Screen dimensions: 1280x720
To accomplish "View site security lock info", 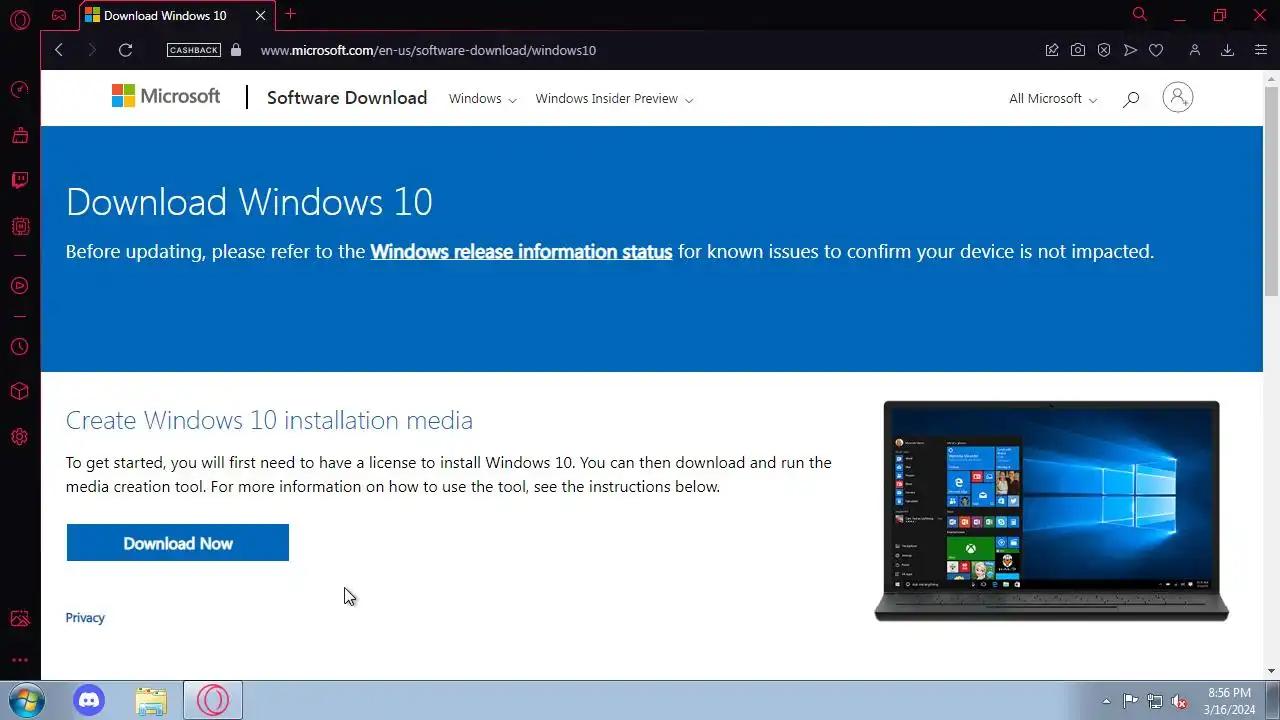I will click(x=236, y=50).
